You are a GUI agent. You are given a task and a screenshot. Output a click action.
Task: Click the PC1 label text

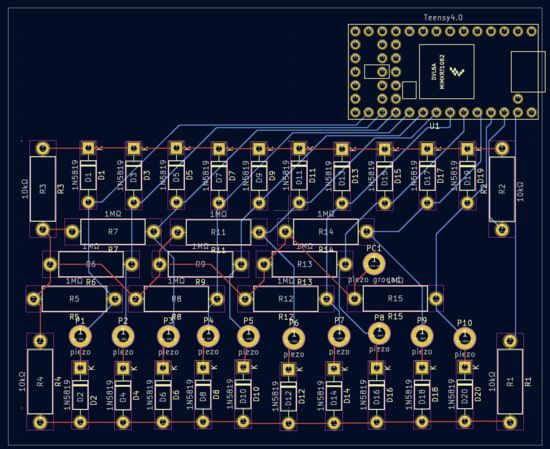pyautogui.click(x=374, y=248)
